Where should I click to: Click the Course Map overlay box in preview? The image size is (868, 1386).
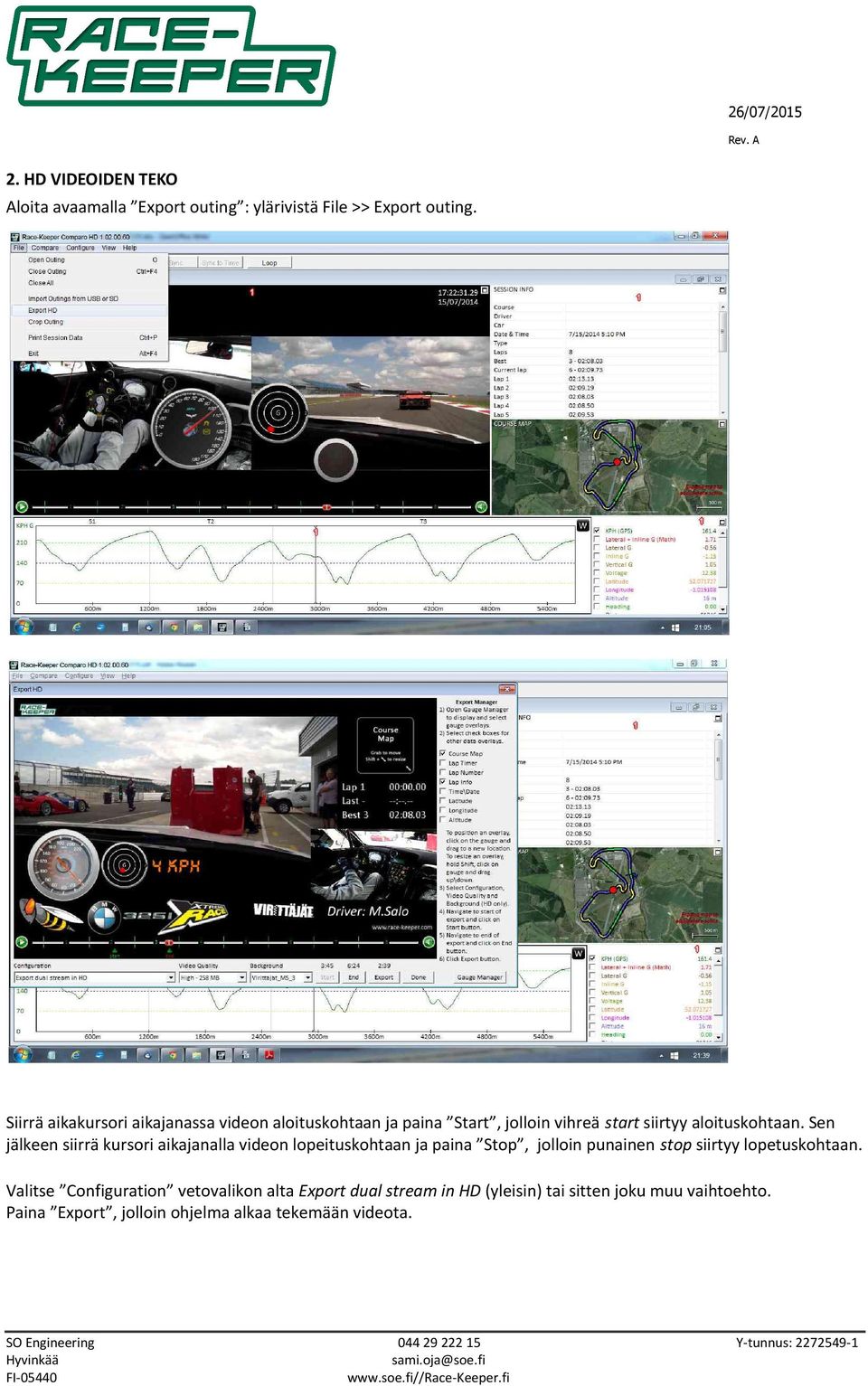click(x=386, y=744)
